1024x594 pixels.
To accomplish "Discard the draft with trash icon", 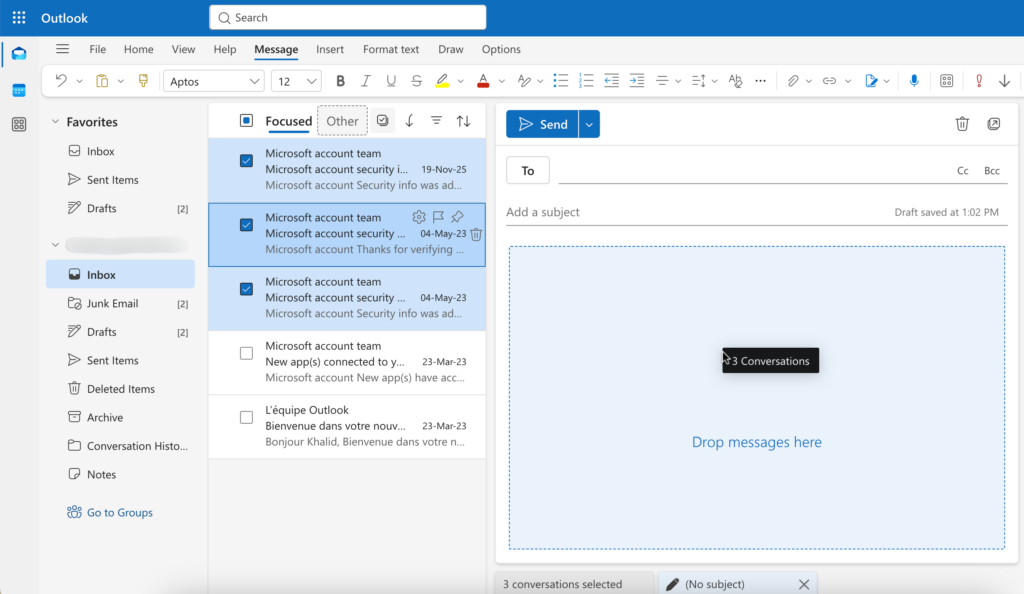I will tap(962, 124).
